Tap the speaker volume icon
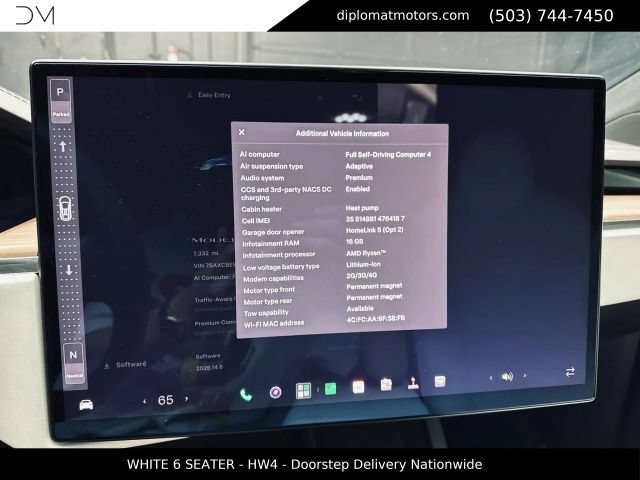Screen dimensions: 640x480 [x=507, y=376]
